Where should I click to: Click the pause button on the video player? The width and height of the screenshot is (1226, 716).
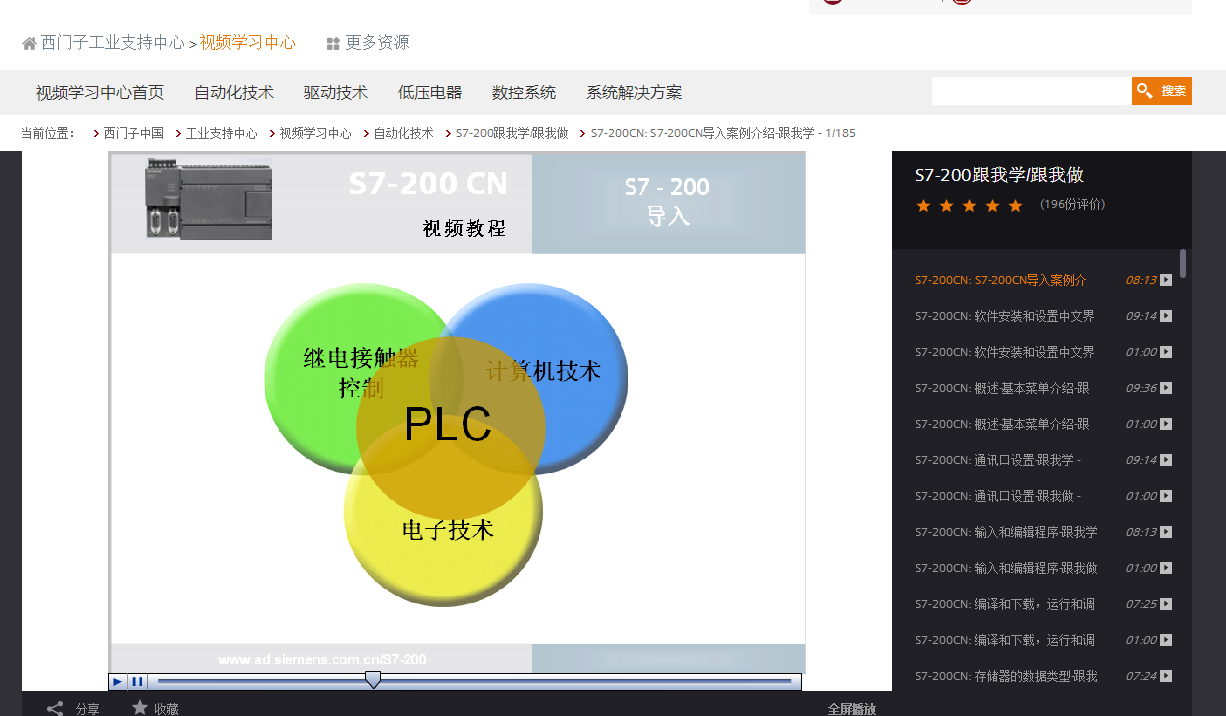click(138, 682)
